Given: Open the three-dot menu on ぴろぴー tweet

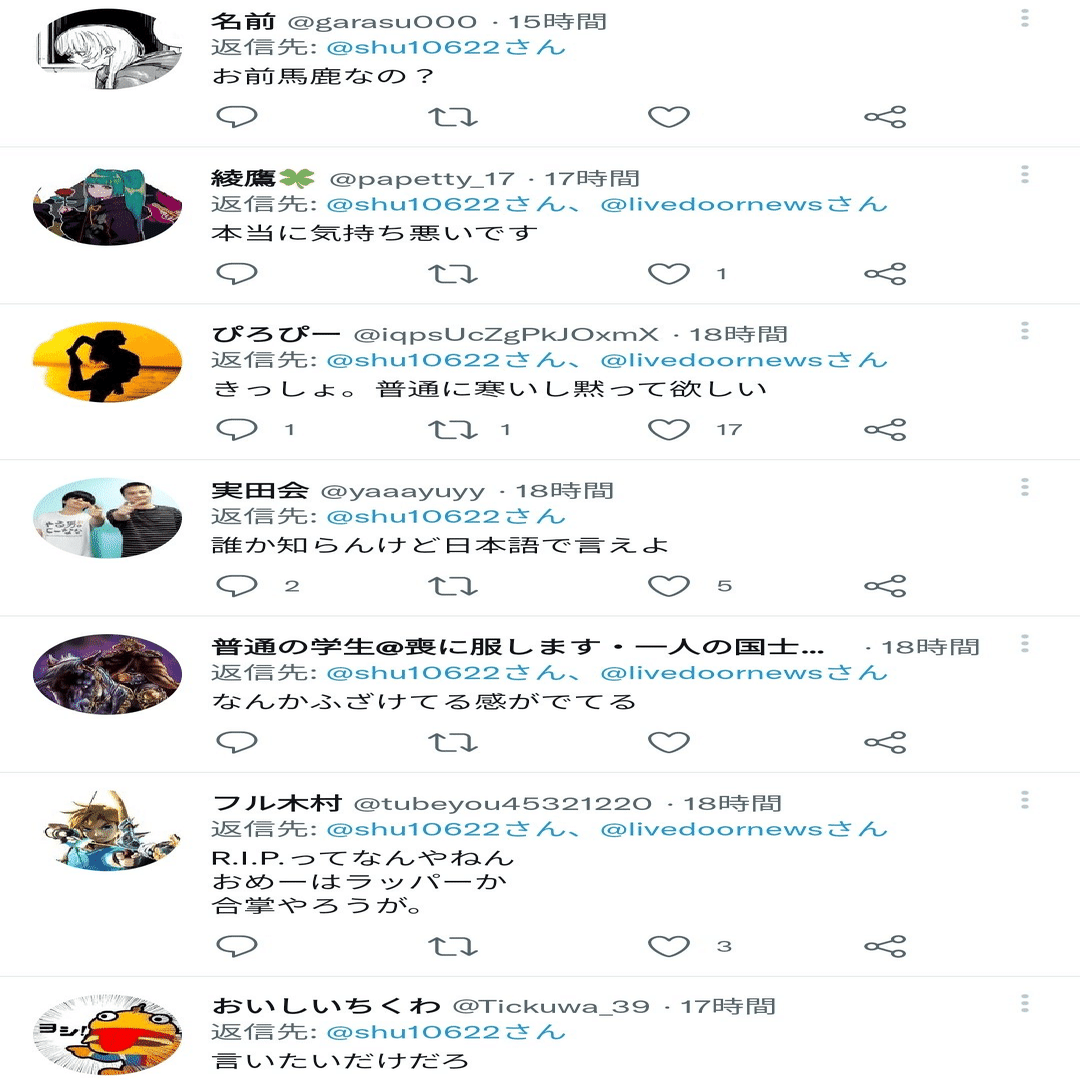Looking at the screenshot, I should (1025, 331).
